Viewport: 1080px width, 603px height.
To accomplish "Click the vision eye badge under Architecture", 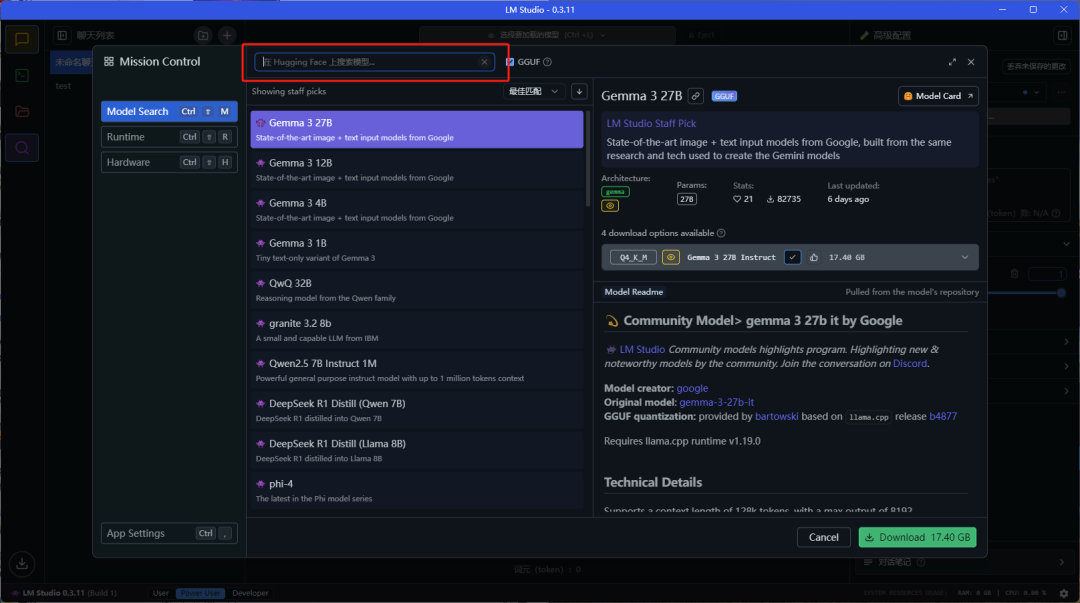I will [610, 205].
